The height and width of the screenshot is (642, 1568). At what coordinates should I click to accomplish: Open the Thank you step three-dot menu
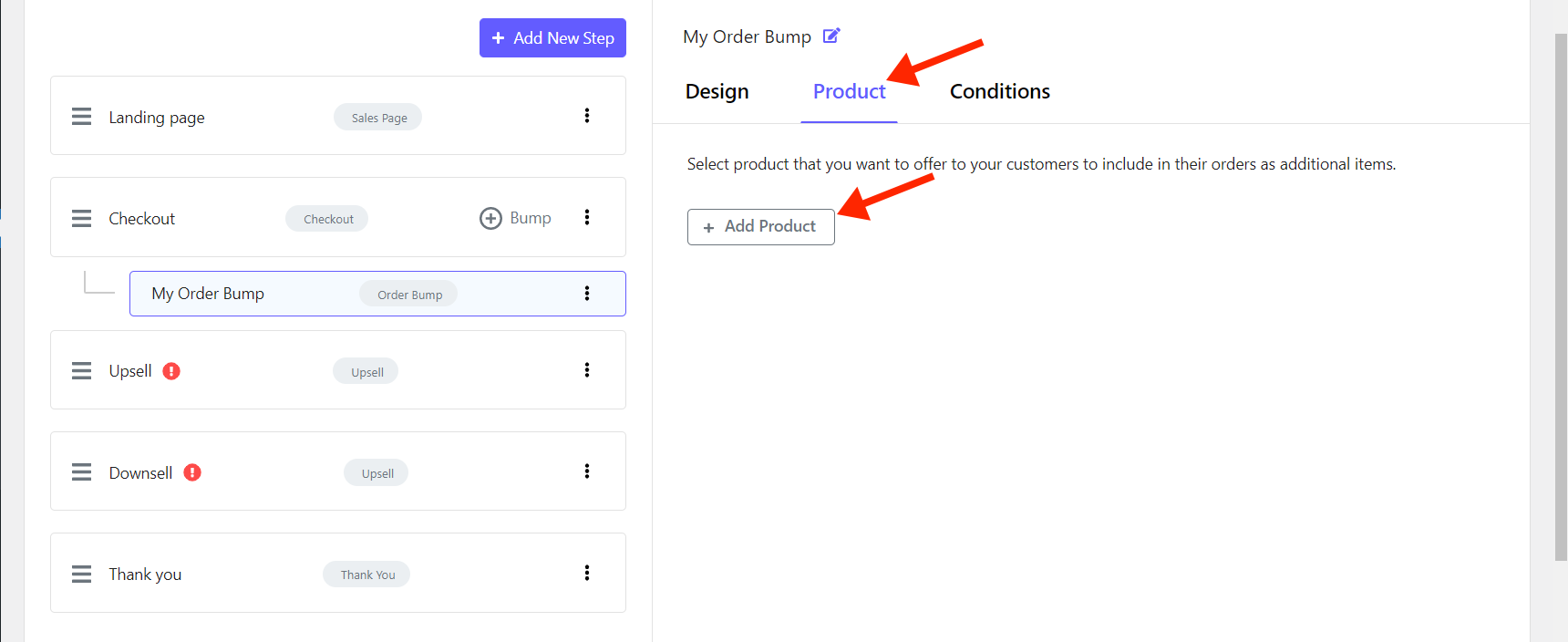(x=587, y=573)
